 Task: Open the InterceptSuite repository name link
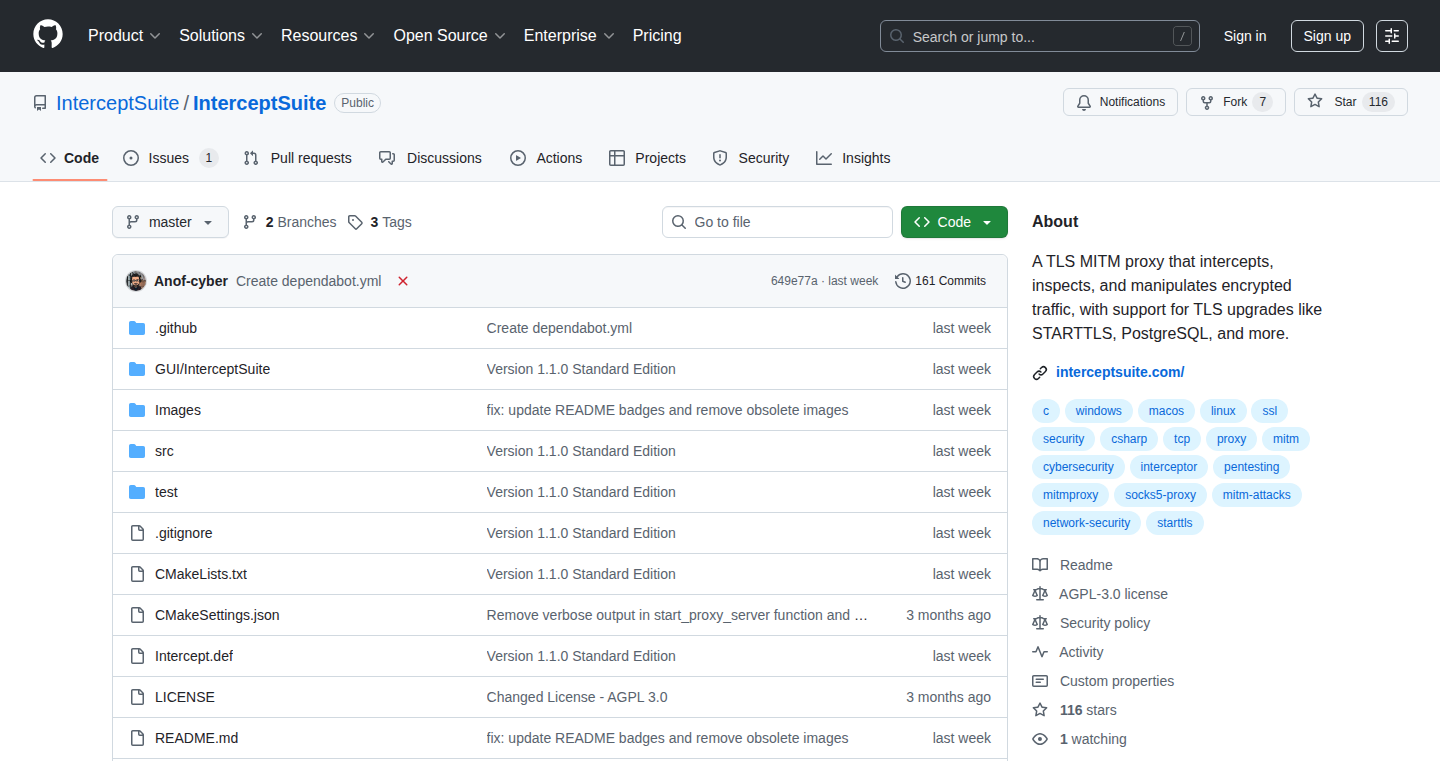tap(260, 103)
